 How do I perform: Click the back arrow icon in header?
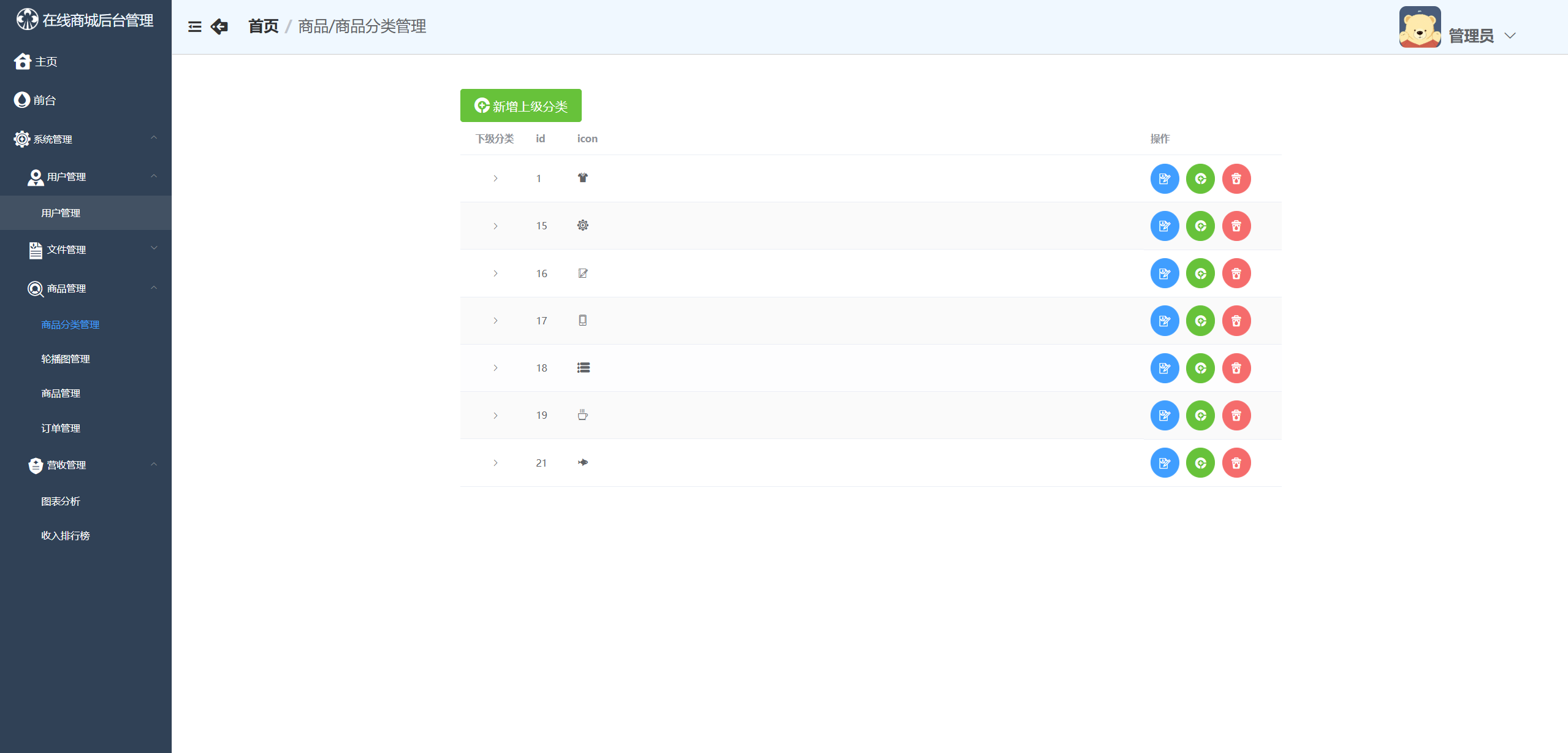coord(219,26)
